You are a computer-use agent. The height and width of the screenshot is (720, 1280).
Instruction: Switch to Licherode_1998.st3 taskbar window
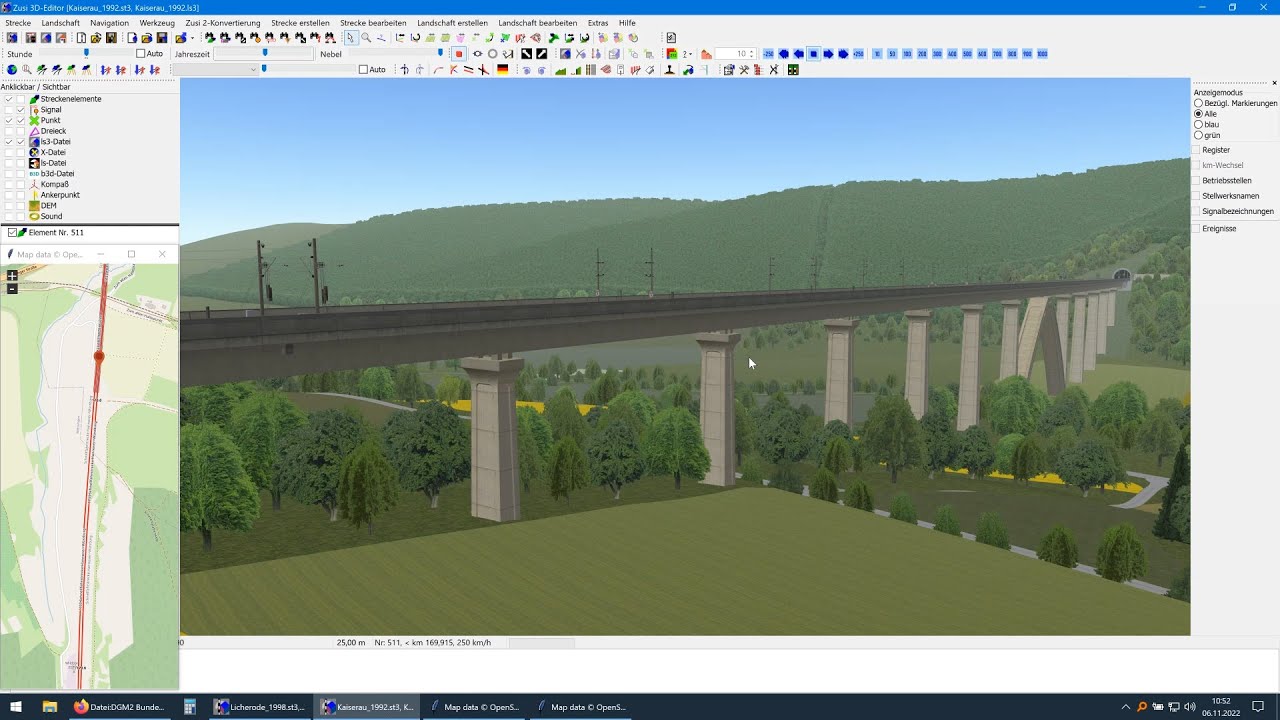pos(260,707)
